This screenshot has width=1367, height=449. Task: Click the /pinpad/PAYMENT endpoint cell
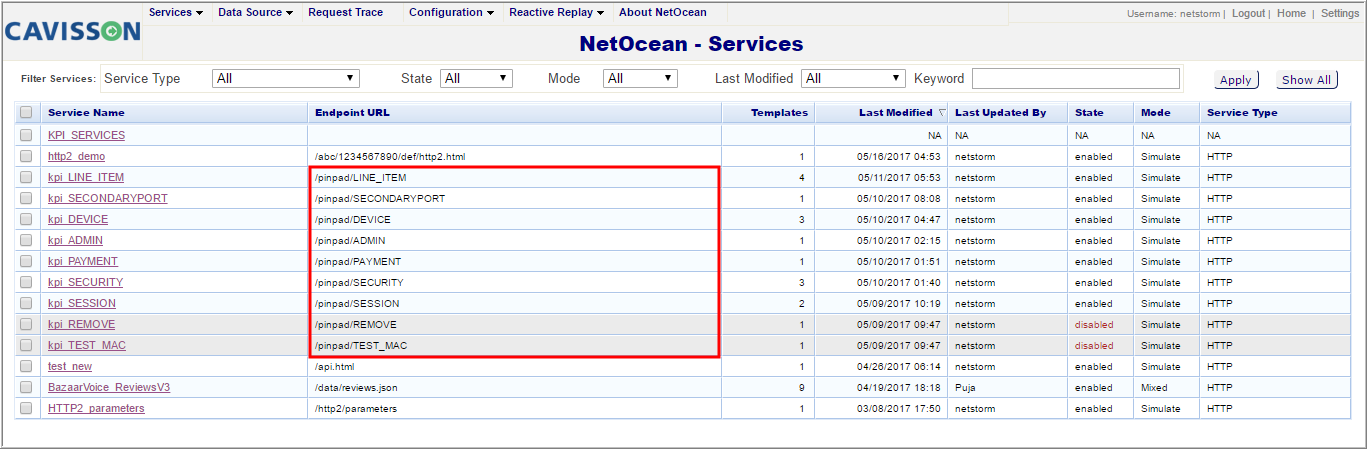click(x=358, y=262)
